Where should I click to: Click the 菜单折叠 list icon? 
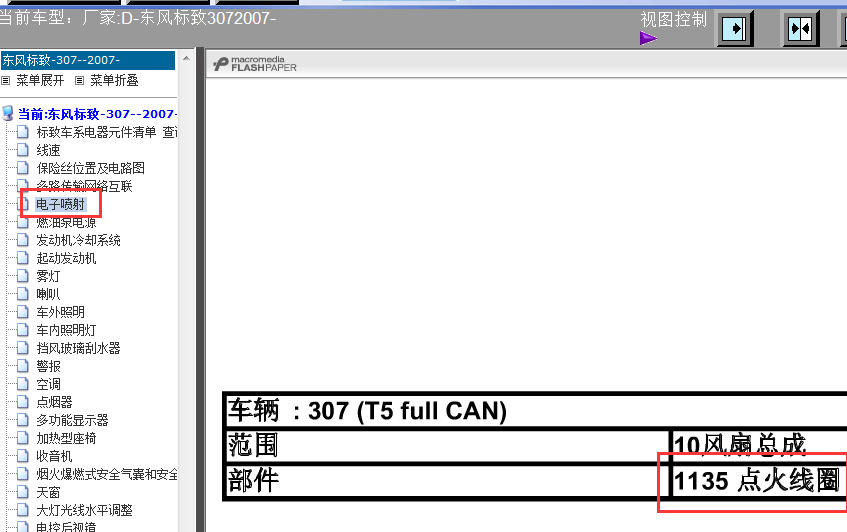79,80
